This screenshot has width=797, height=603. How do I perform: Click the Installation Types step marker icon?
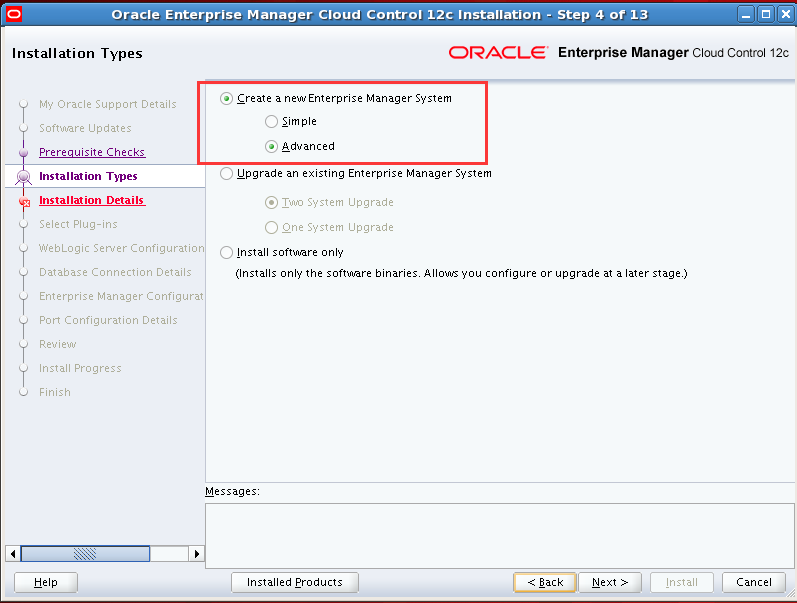coord(23,177)
